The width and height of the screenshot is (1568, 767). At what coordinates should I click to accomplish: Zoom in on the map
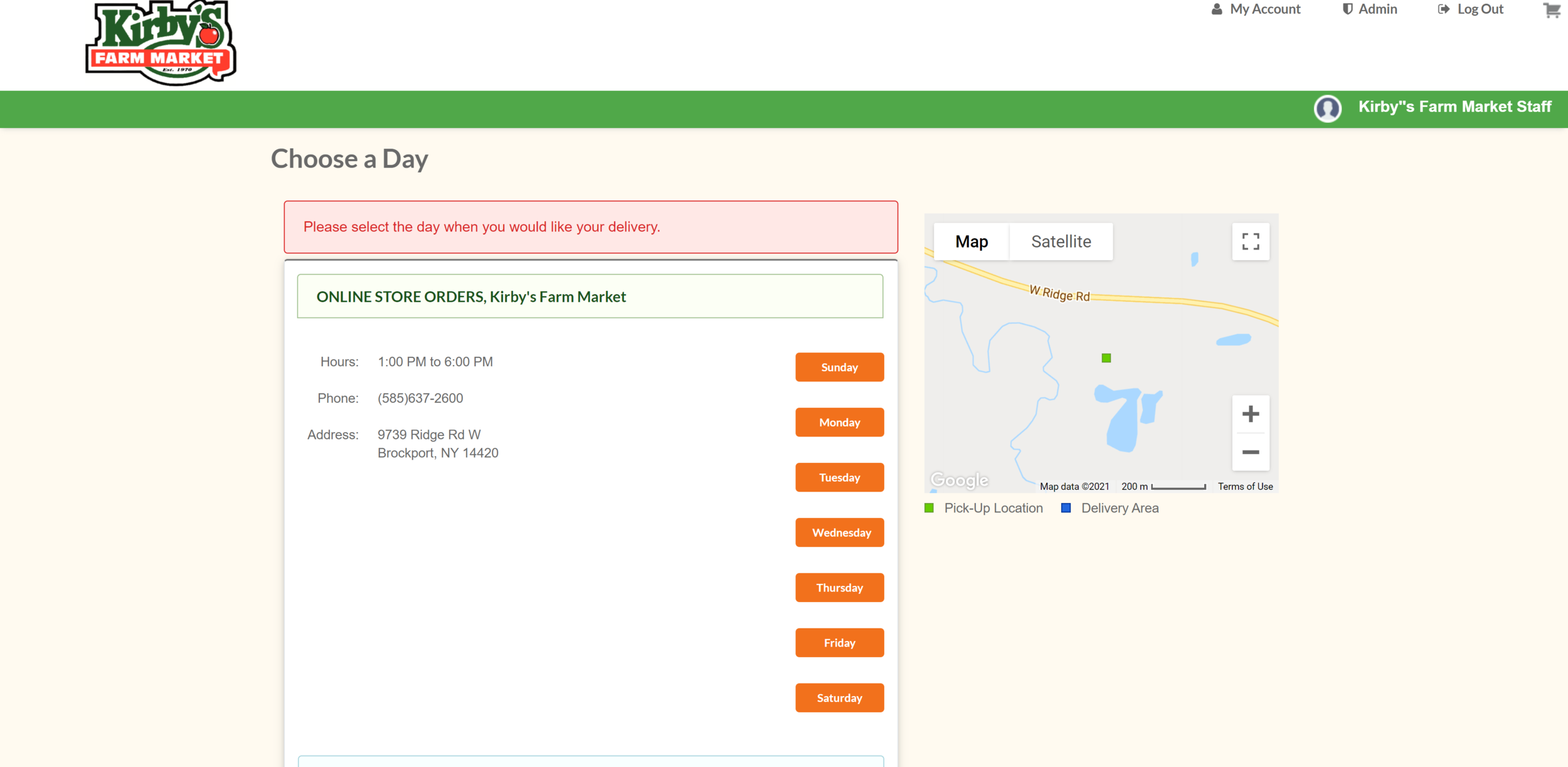point(1250,414)
